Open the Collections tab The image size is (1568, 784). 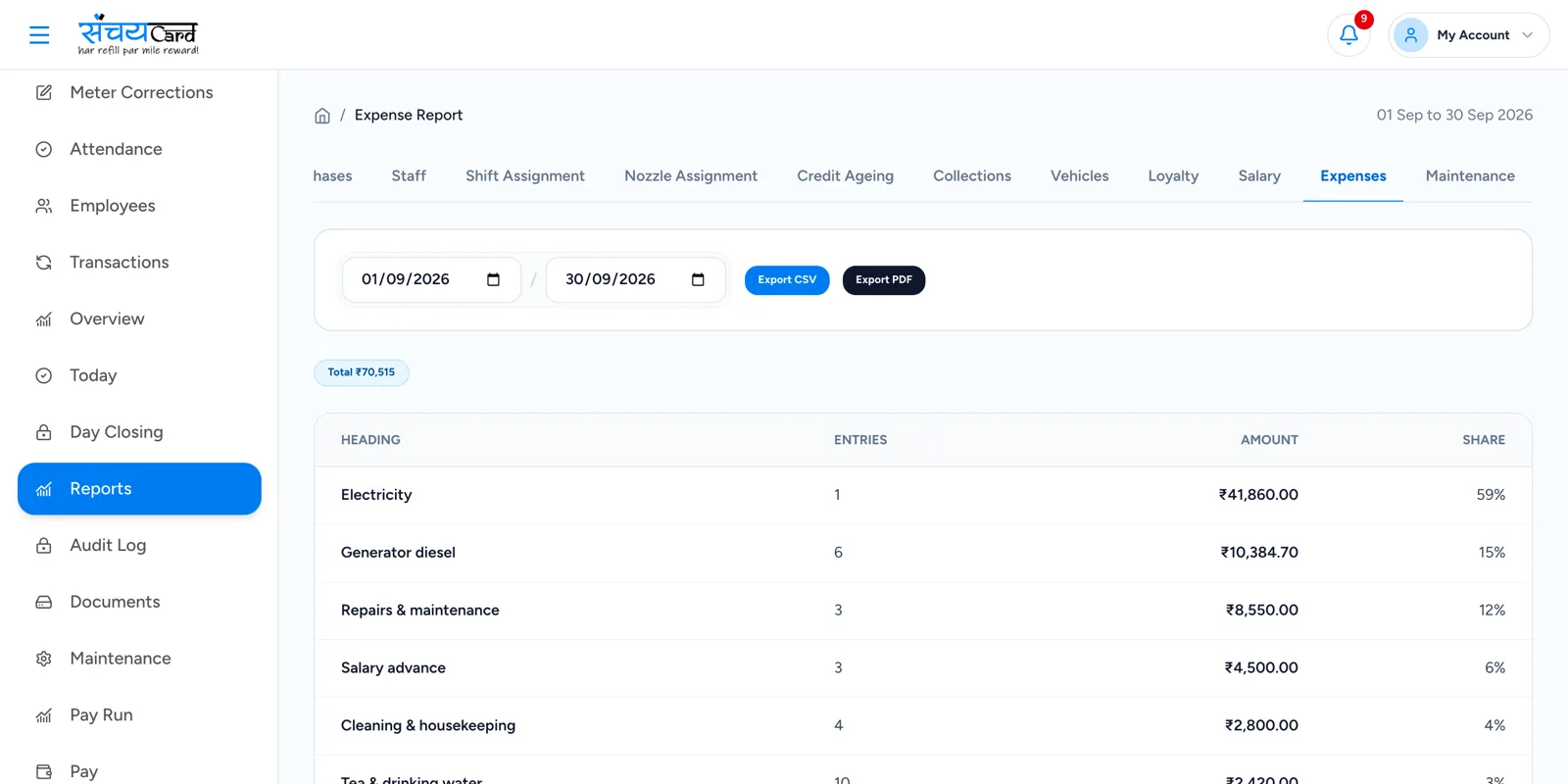point(972,176)
